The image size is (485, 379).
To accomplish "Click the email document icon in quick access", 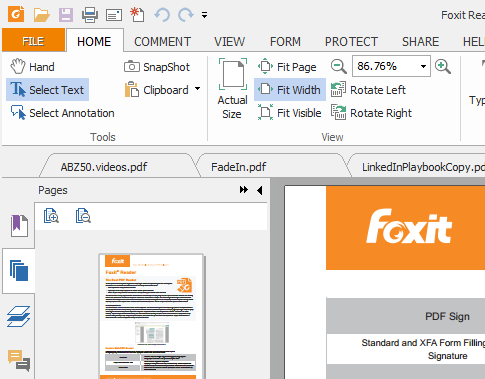I will 114,15.
